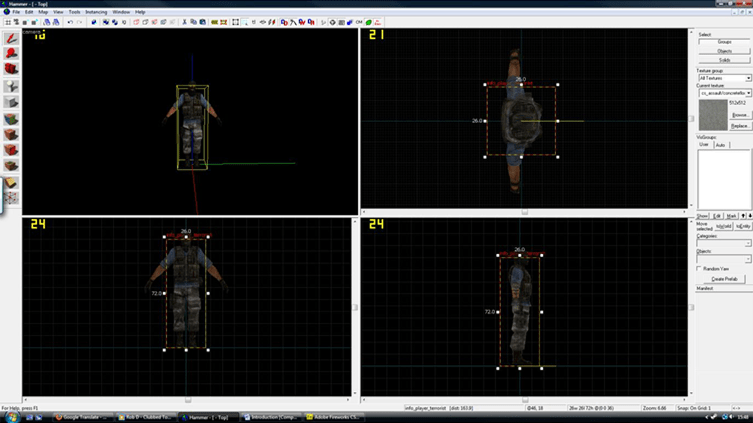Open the File menu
This screenshot has height=423, width=753.
[16, 12]
